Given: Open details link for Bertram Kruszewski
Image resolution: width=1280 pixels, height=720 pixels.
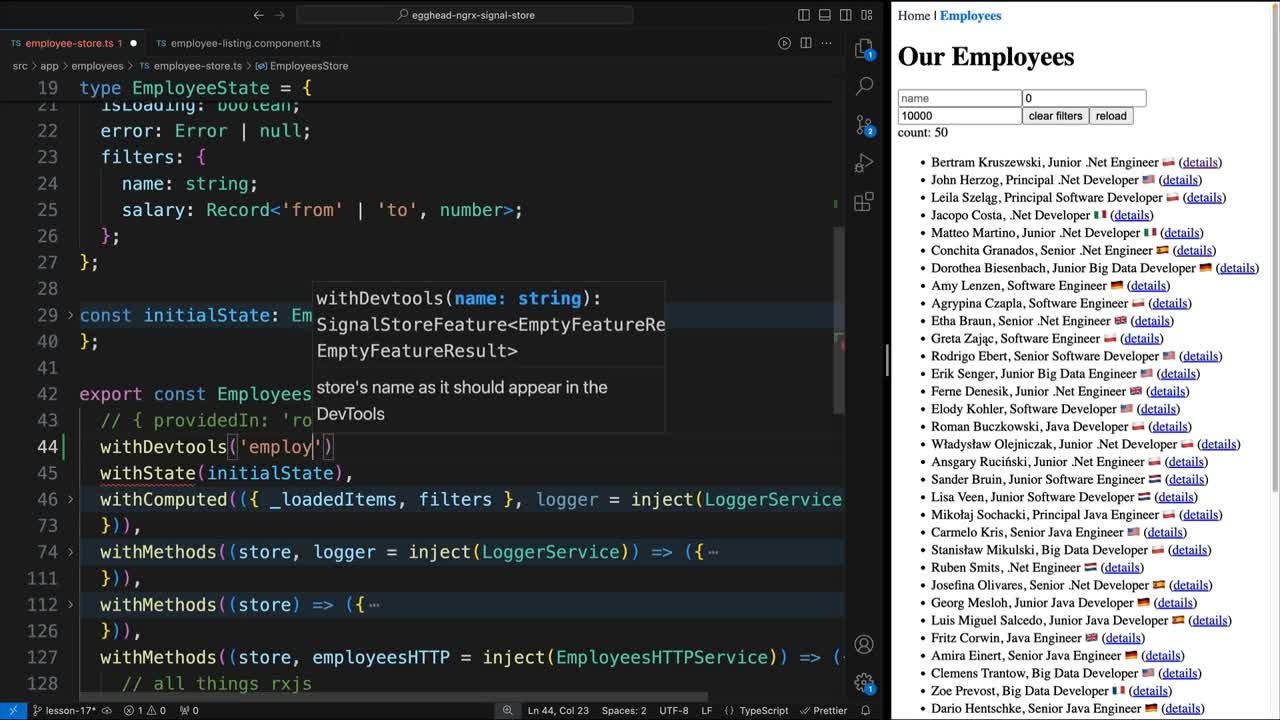Looking at the screenshot, I should tap(1200, 162).
